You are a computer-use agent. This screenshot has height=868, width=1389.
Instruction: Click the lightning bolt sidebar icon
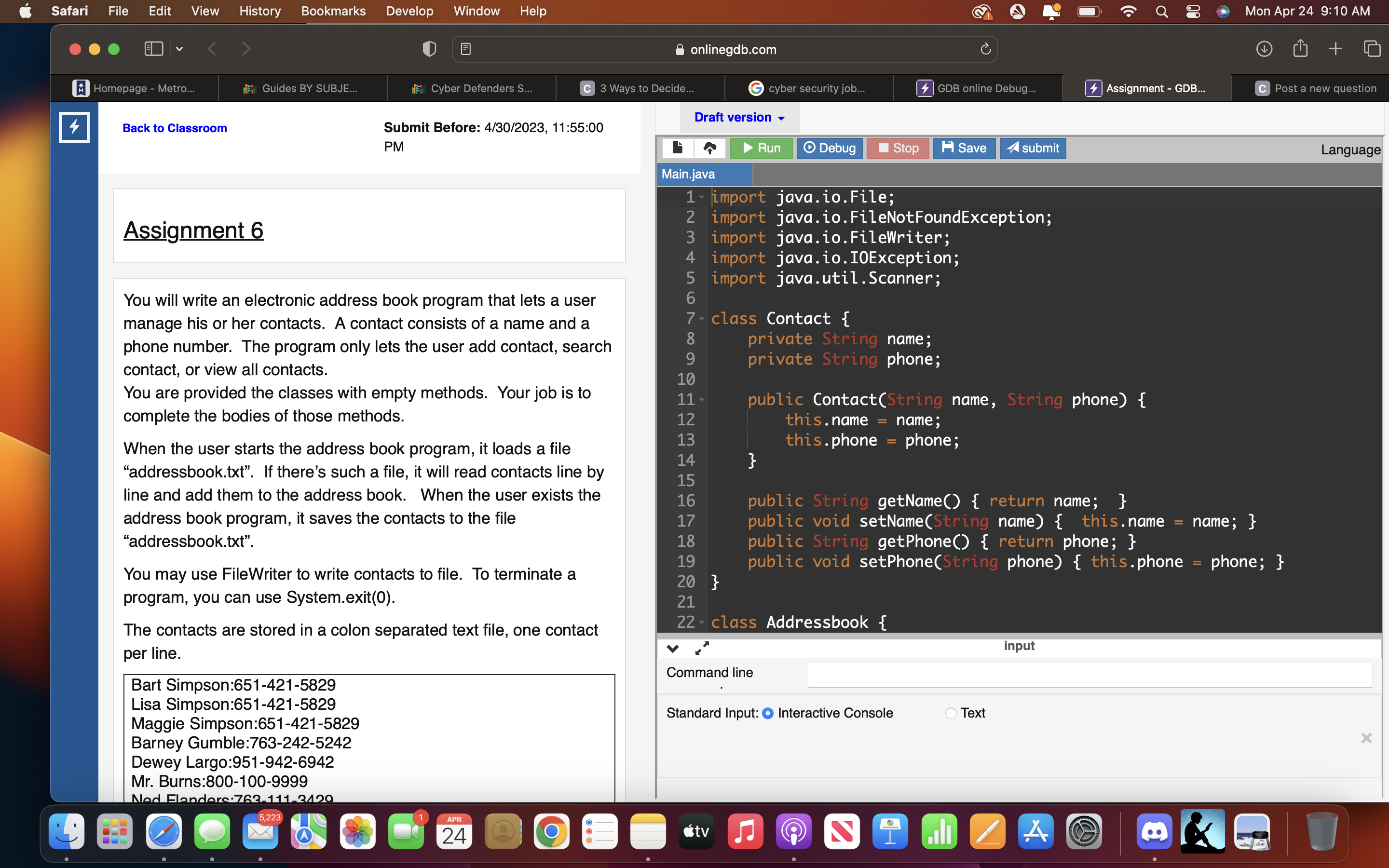coord(73,127)
